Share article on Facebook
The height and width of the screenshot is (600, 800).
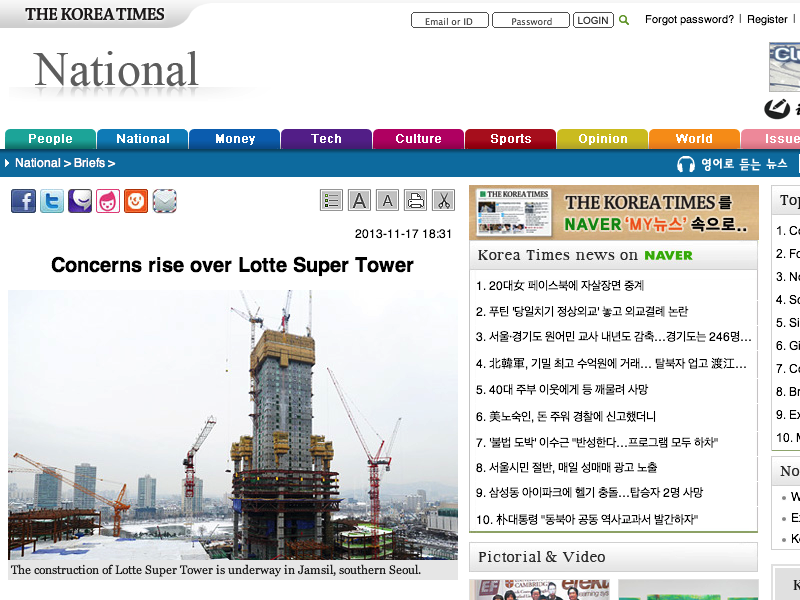click(x=23, y=201)
